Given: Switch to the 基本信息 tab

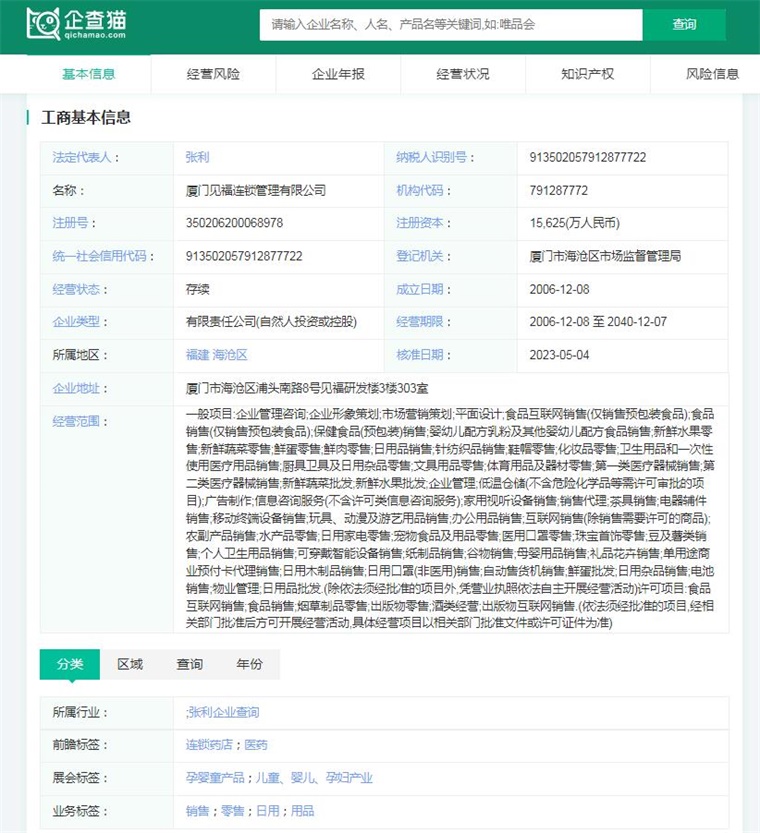Looking at the screenshot, I should (88, 74).
